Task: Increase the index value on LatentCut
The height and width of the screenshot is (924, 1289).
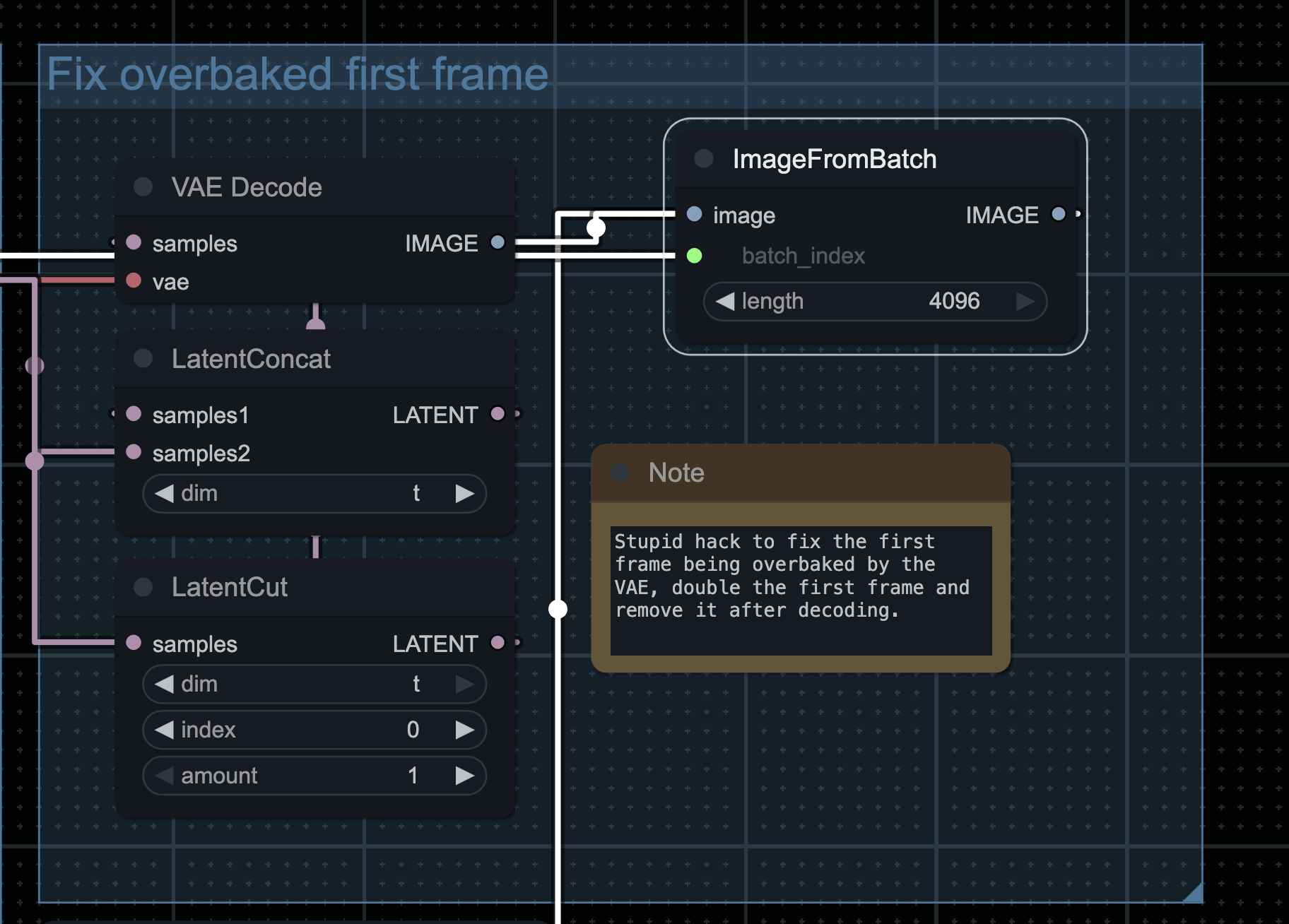Action: pos(464,730)
